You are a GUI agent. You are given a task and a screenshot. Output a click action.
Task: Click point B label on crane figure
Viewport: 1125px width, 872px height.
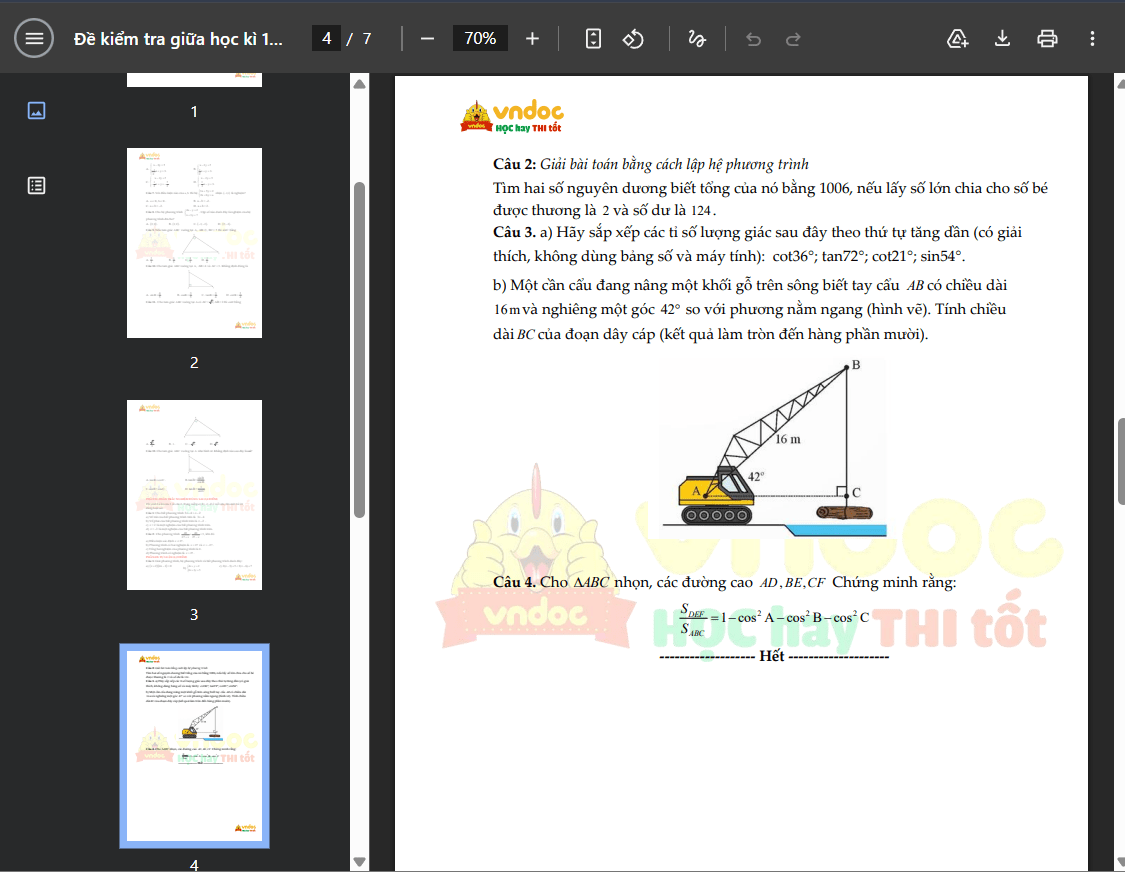pos(856,365)
